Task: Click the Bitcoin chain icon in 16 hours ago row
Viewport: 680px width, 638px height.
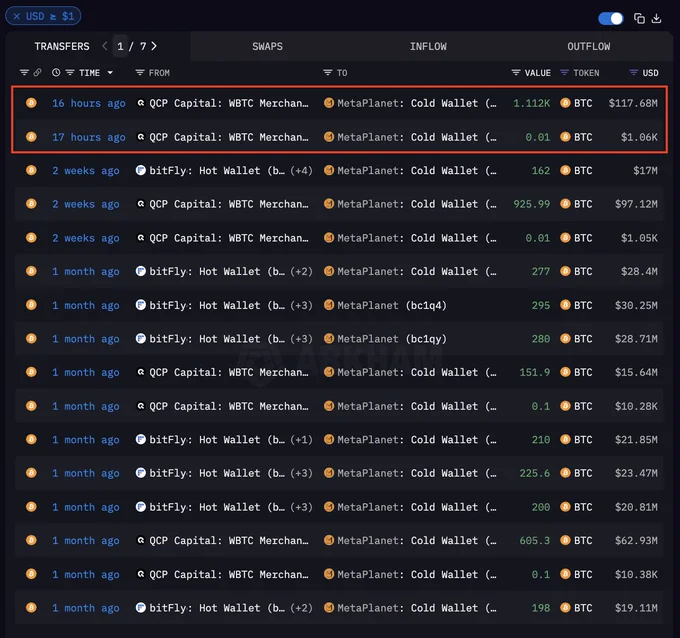Action: point(31,103)
